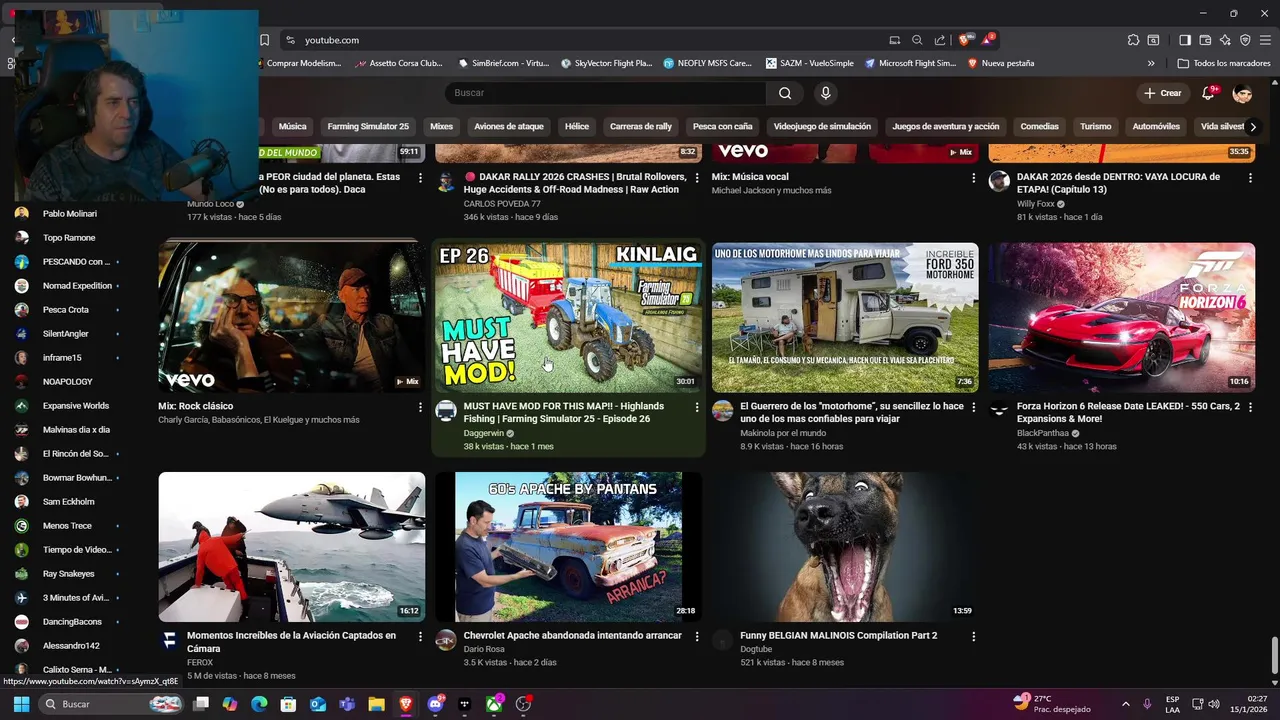Click the YouTube search magnifier button
Image resolution: width=1280 pixels, height=720 pixels.
coord(785,93)
